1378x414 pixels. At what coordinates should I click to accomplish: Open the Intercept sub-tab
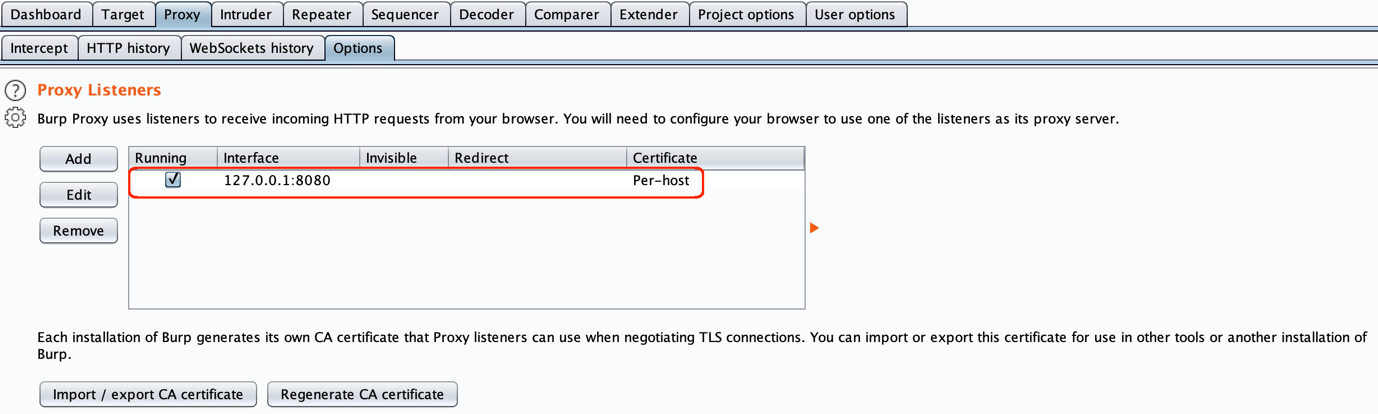click(39, 48)
